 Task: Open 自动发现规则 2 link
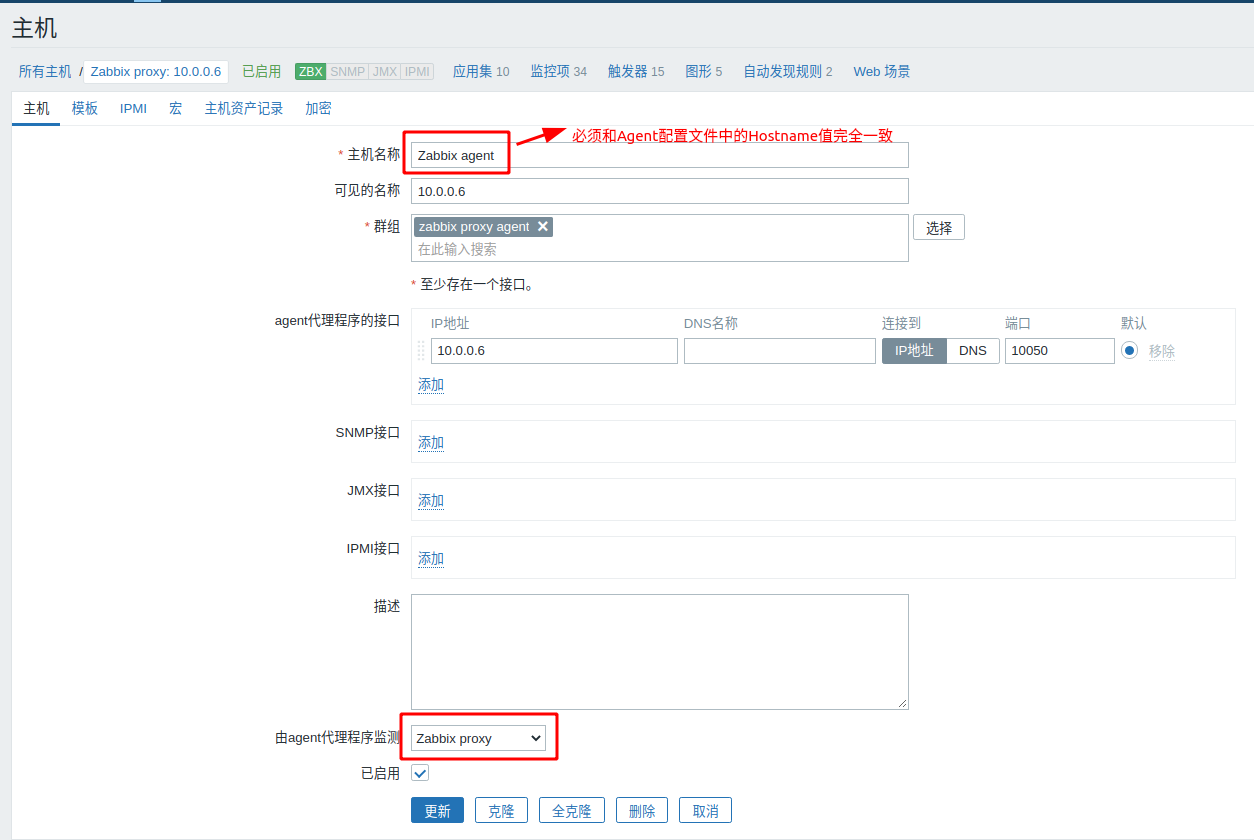point(788,72)
